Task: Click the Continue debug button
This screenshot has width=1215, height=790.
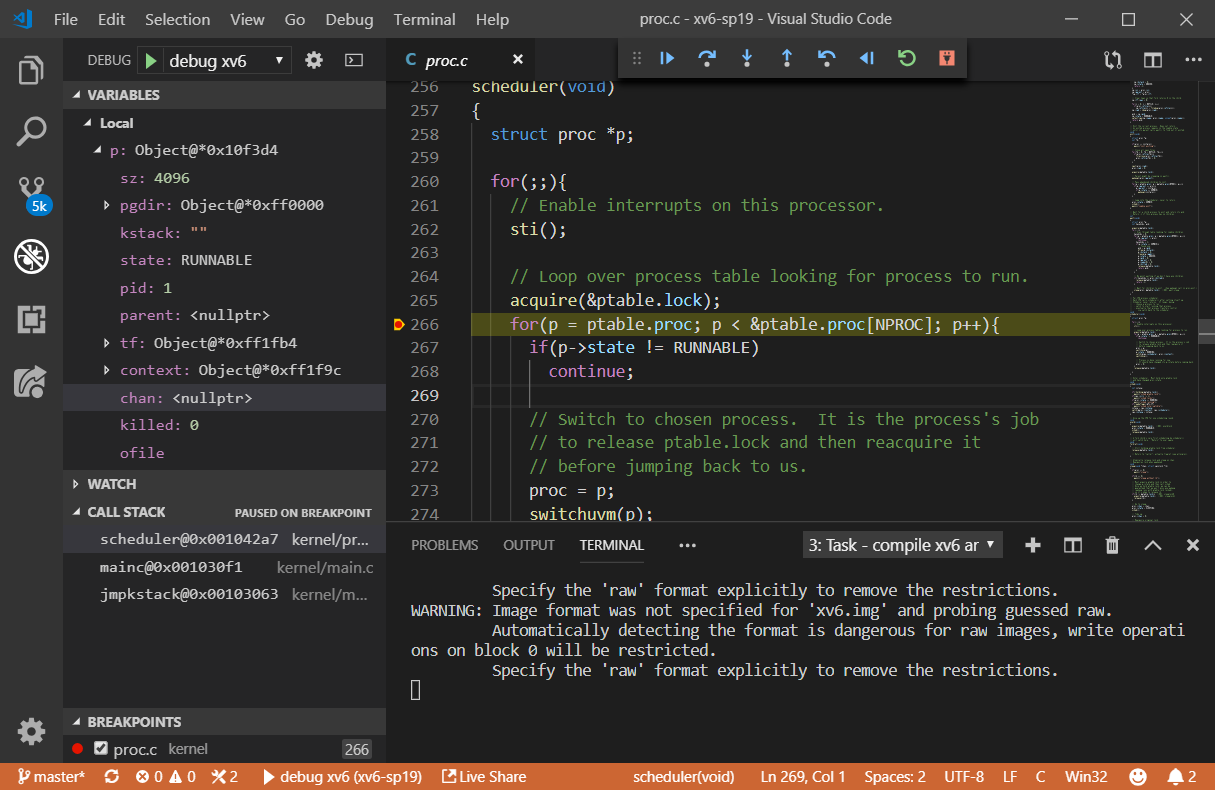Action: (667, 59)
